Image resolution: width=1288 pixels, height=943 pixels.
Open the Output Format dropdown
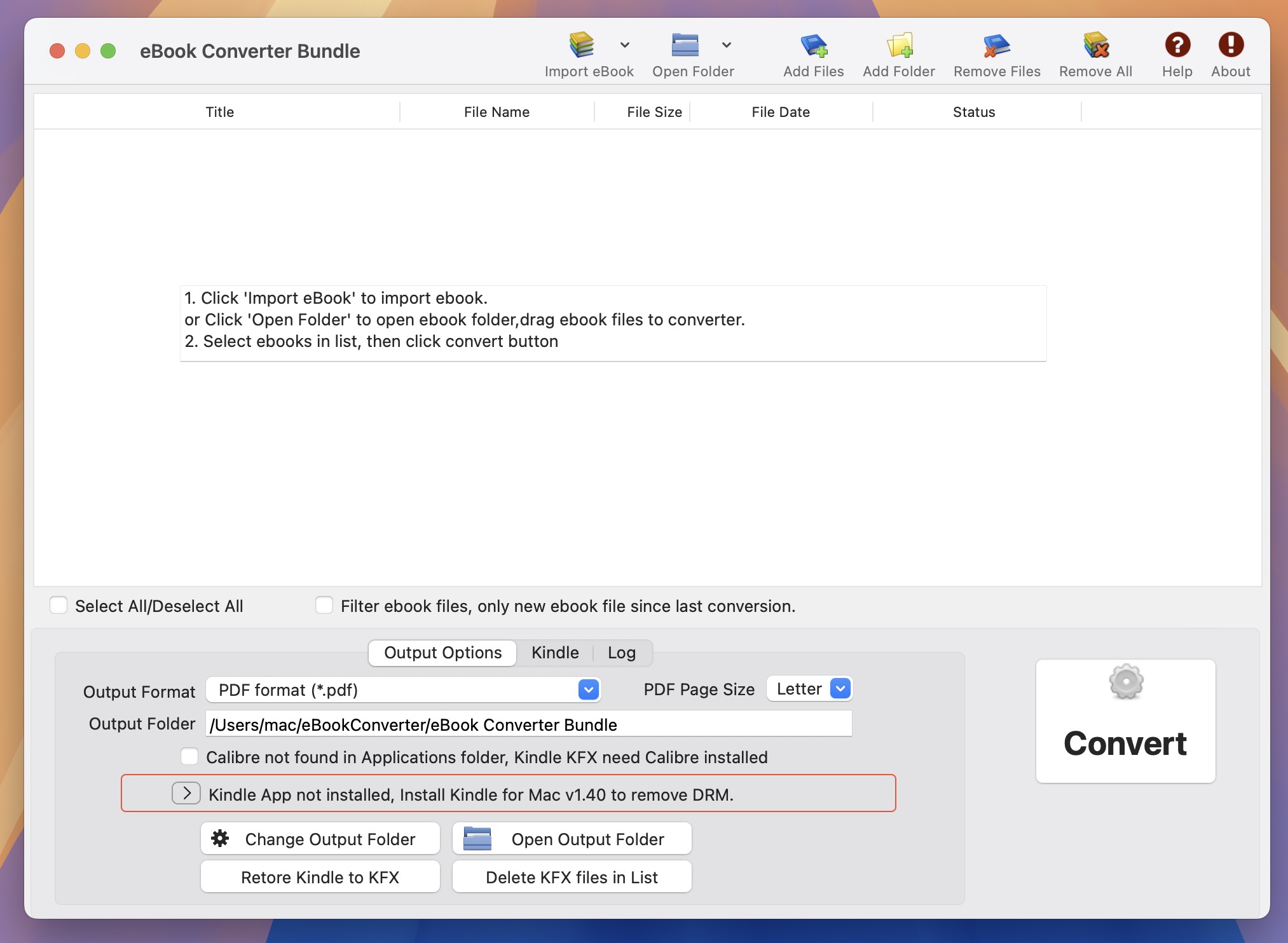[588, 689]
